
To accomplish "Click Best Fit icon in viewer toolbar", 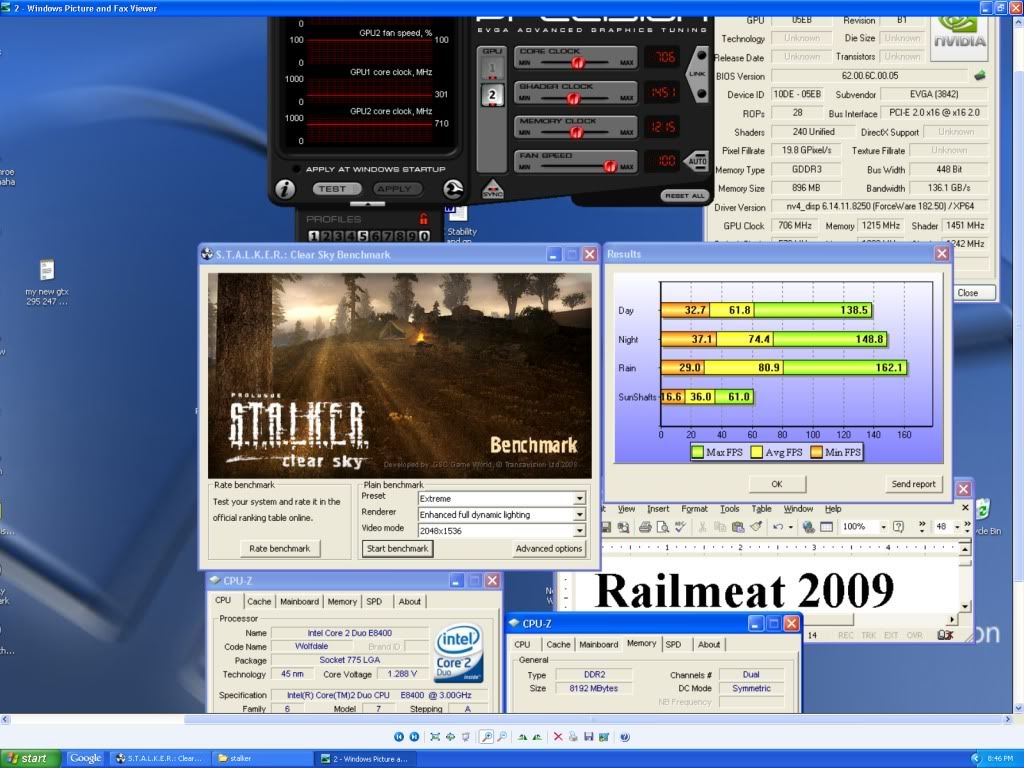I will click(x=435, y=737).
